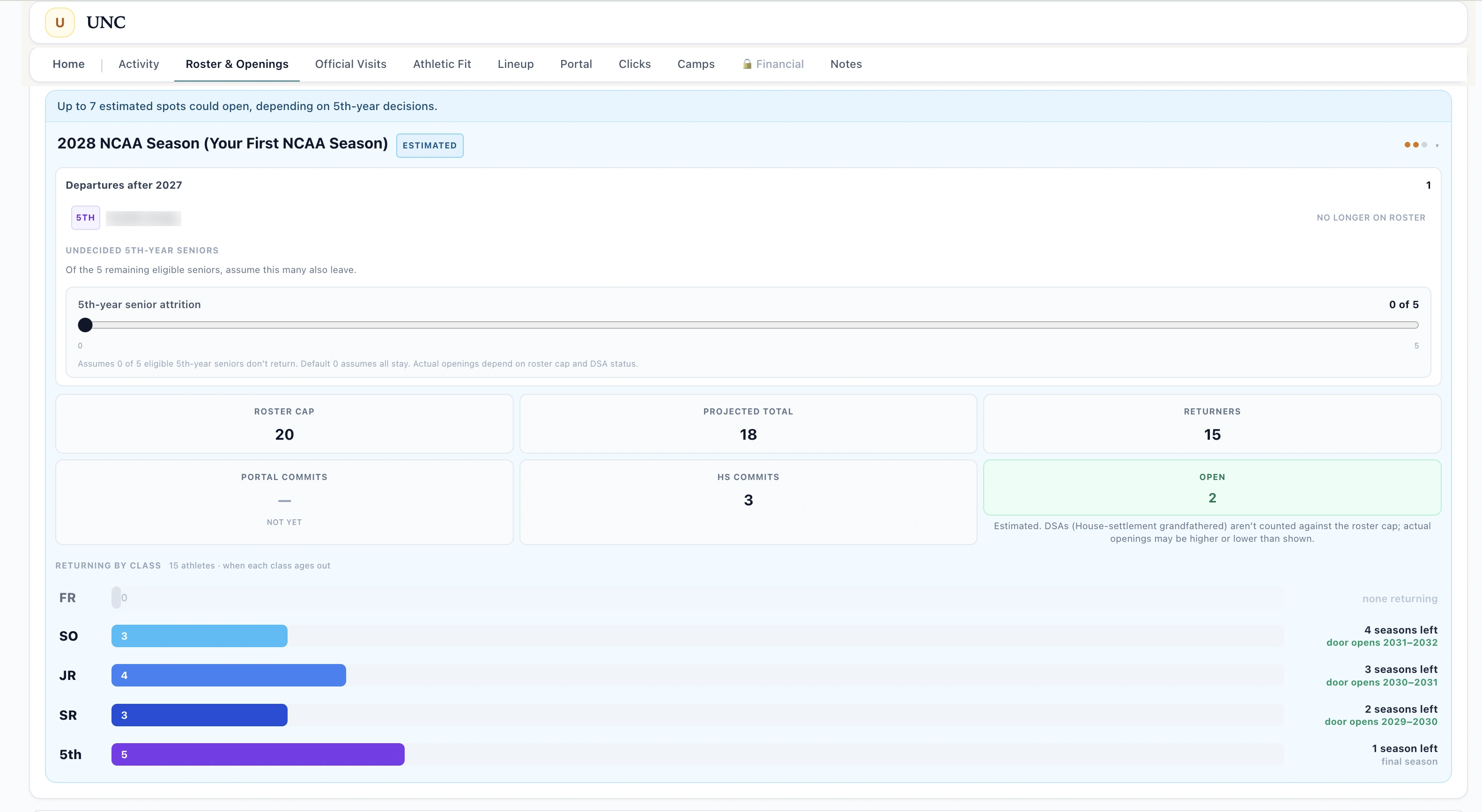Click the SR class bar showing 3
This screenshot has width=1482, height=812.
click(199, 715)
